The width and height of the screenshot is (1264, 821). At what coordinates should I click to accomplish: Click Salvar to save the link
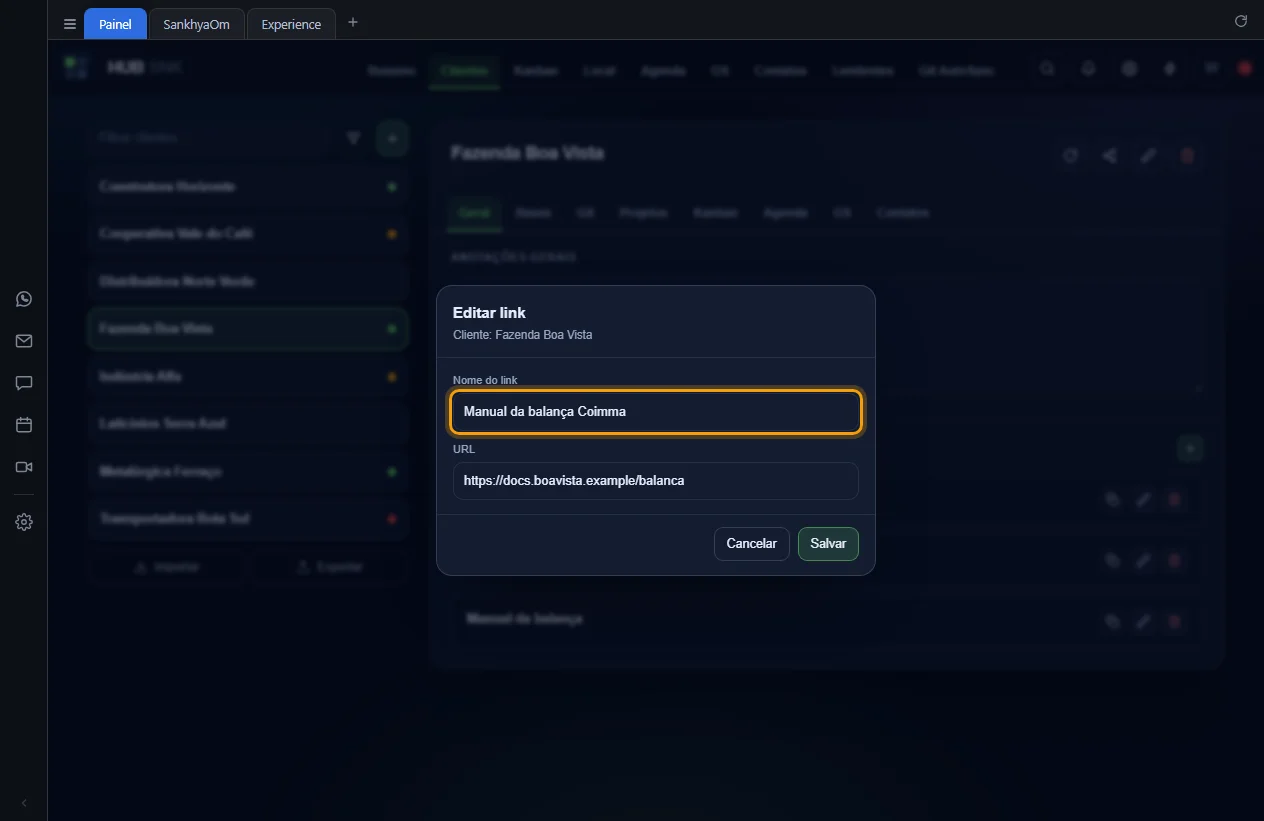click(828, 544)
